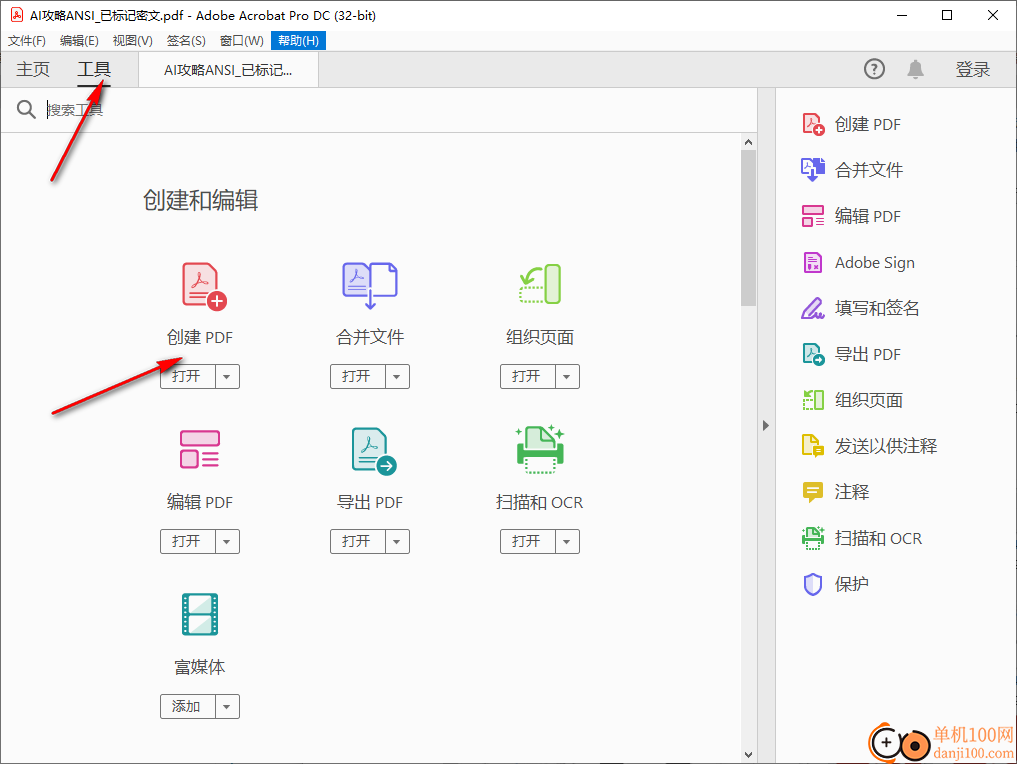1017x764 pixels.
Task: Click 打开 button under 扫描和 OCR
Action: (528, 542)
